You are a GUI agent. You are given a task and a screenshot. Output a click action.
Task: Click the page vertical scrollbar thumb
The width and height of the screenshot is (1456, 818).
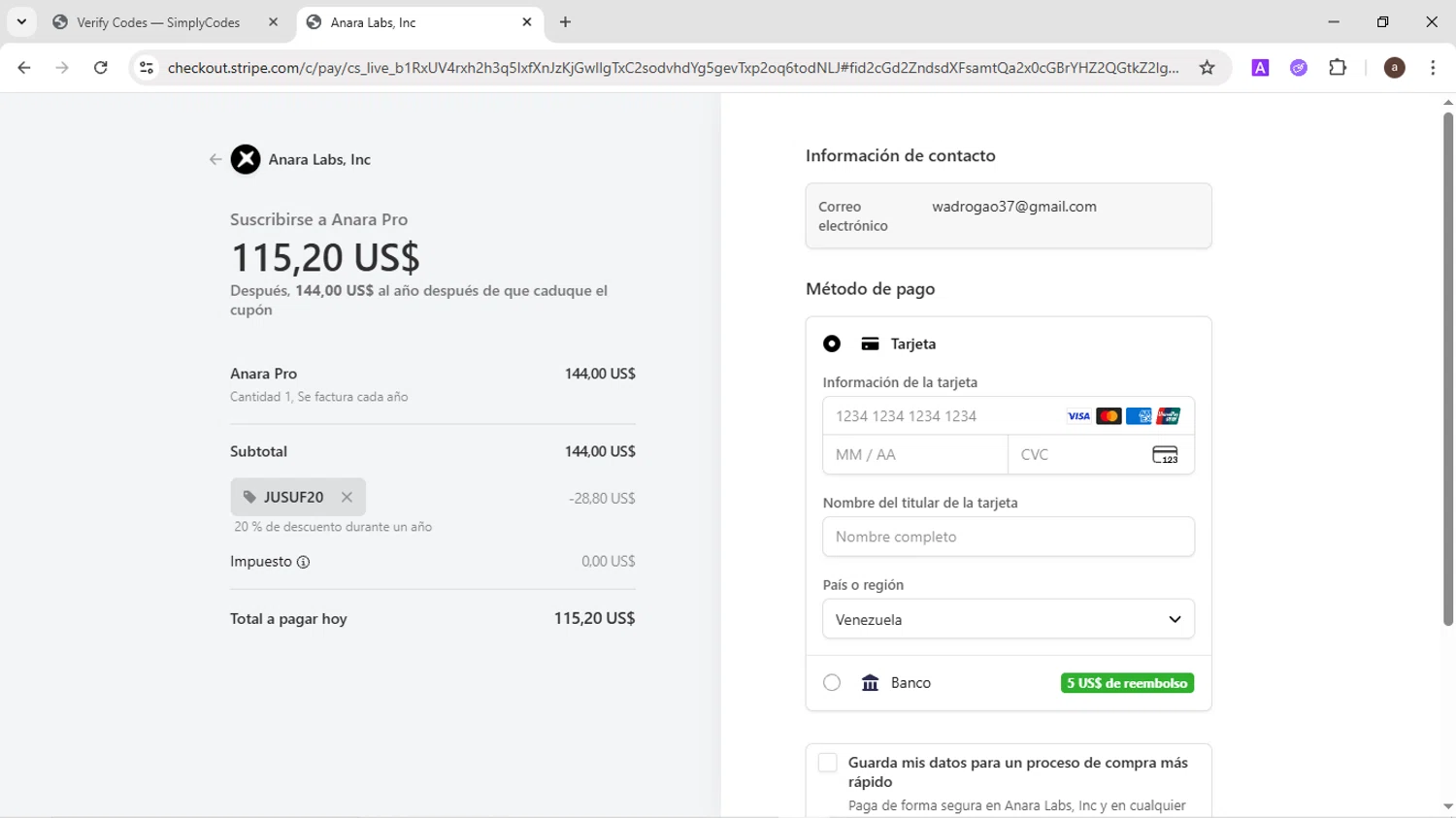tap(1447, 369)
